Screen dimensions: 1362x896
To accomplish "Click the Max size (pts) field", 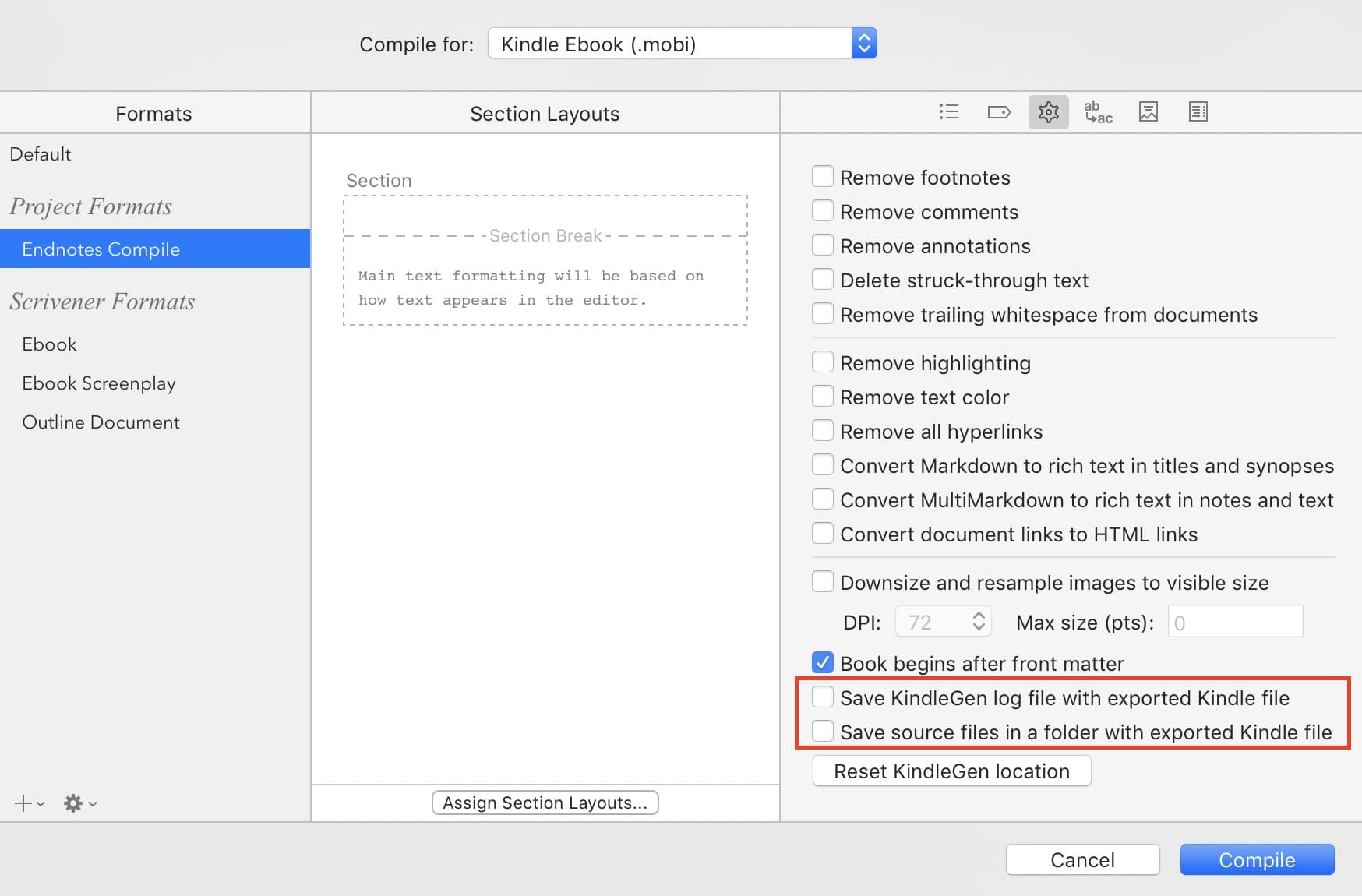I will point(1235,622).
